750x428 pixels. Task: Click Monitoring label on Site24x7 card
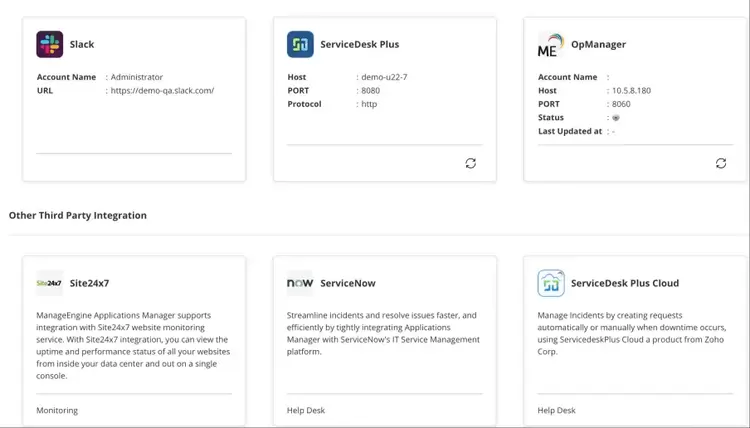pyautogui.click(x=57, y=410)
